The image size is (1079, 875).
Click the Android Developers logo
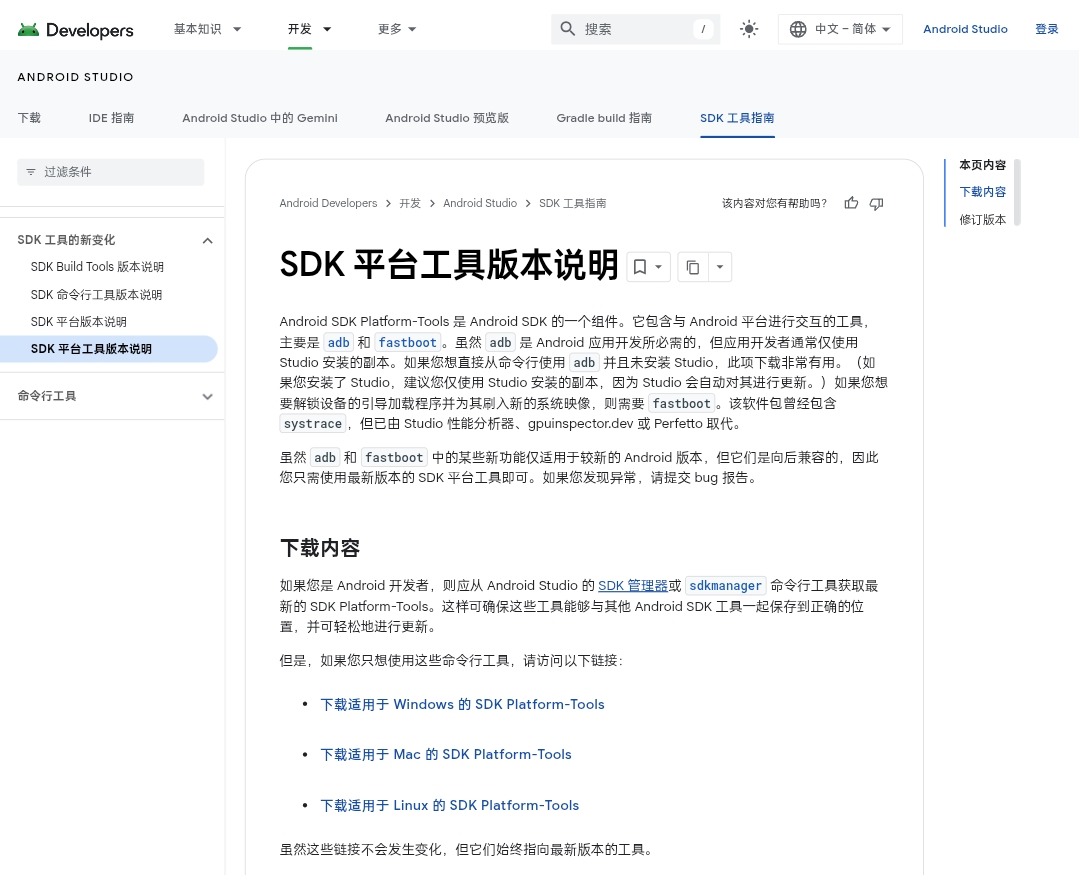coord(75,30)
